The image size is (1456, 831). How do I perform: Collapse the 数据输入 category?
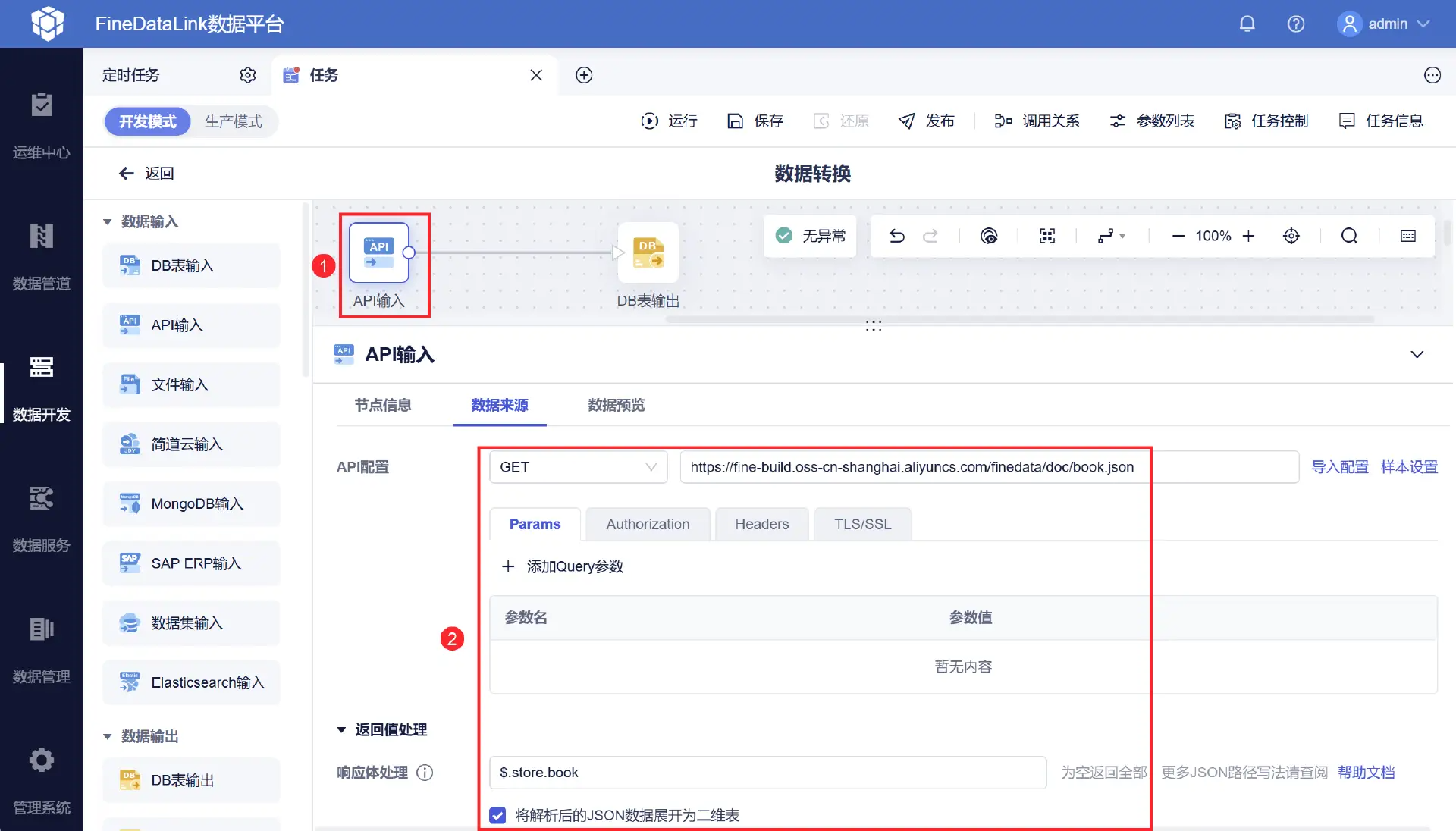pos(107,221)
